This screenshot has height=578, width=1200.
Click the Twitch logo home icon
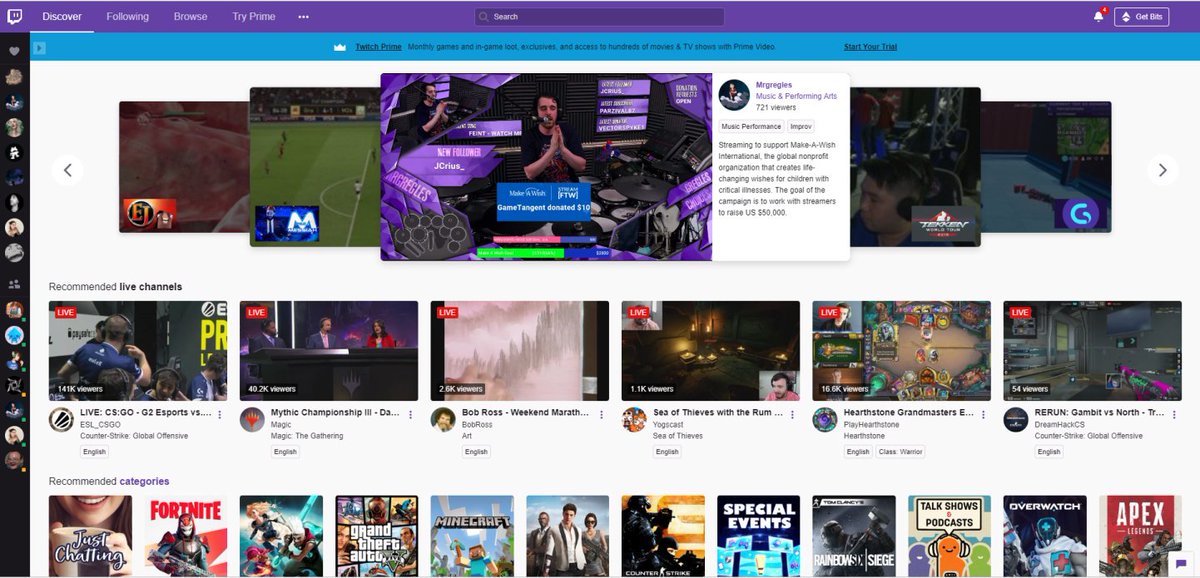coord(15,16)
